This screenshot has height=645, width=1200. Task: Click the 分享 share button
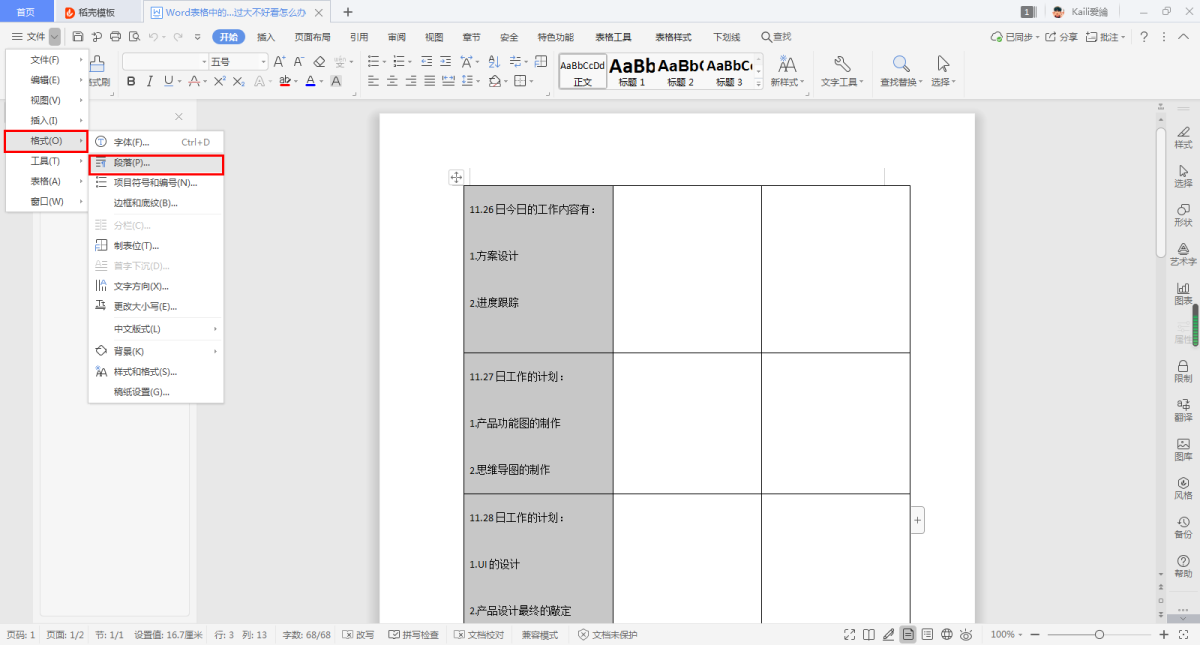1062,37
